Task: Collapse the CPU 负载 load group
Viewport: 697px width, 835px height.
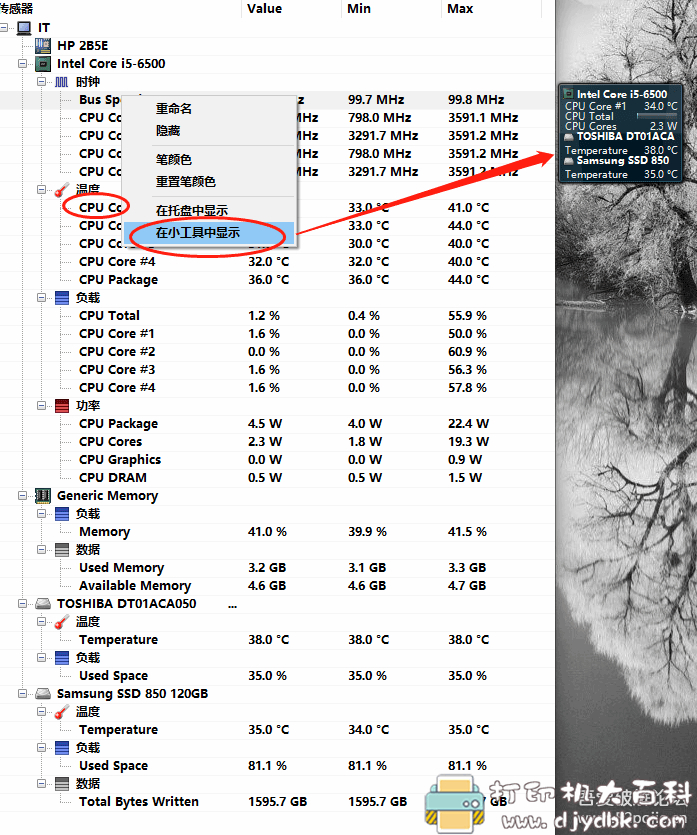Action: 42,298
